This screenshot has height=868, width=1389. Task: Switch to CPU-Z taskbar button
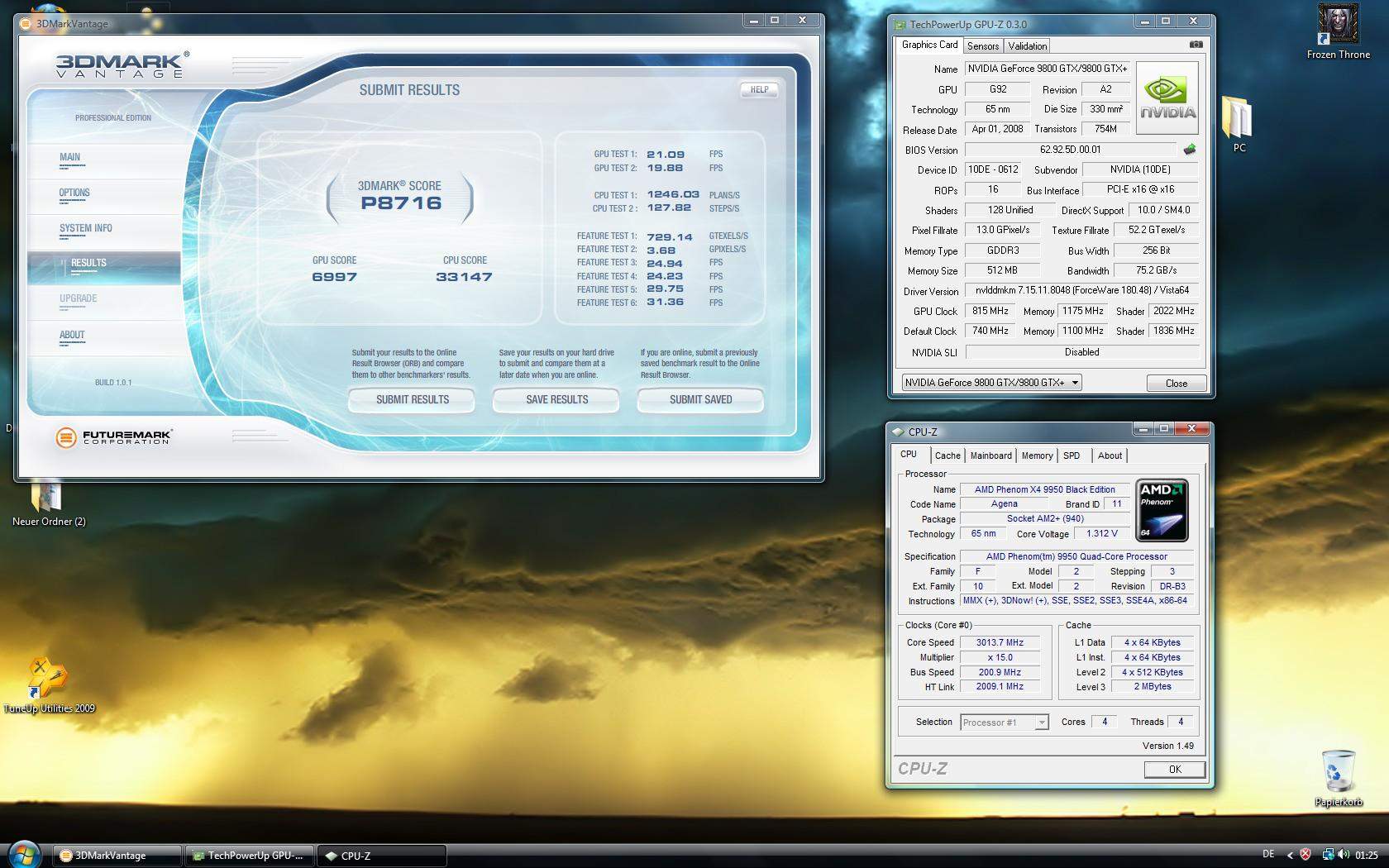tap(383, 856)
